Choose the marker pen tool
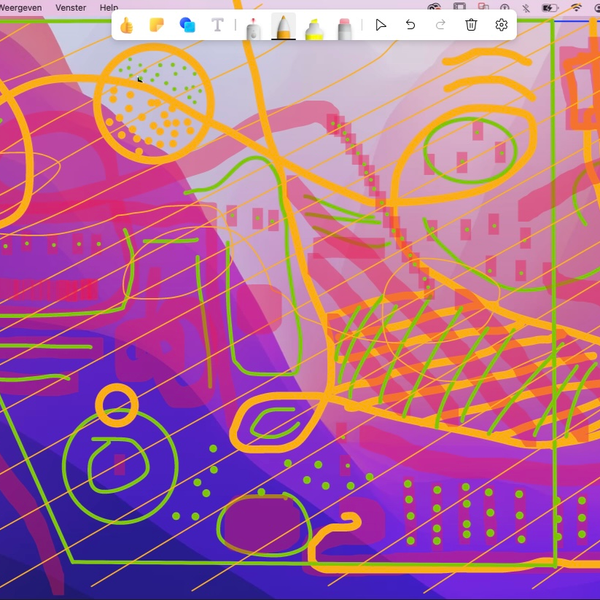Image resolution: width=600 pixels, height=600 pixels. pos(253,27)
